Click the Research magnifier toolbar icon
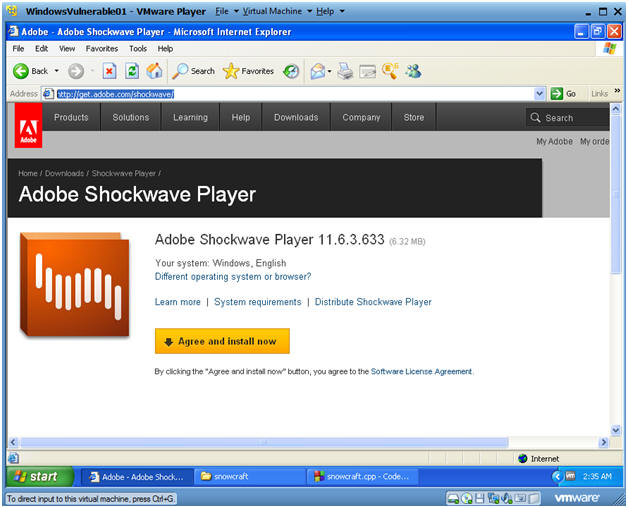628x508 pixels. tap(390, 71)
